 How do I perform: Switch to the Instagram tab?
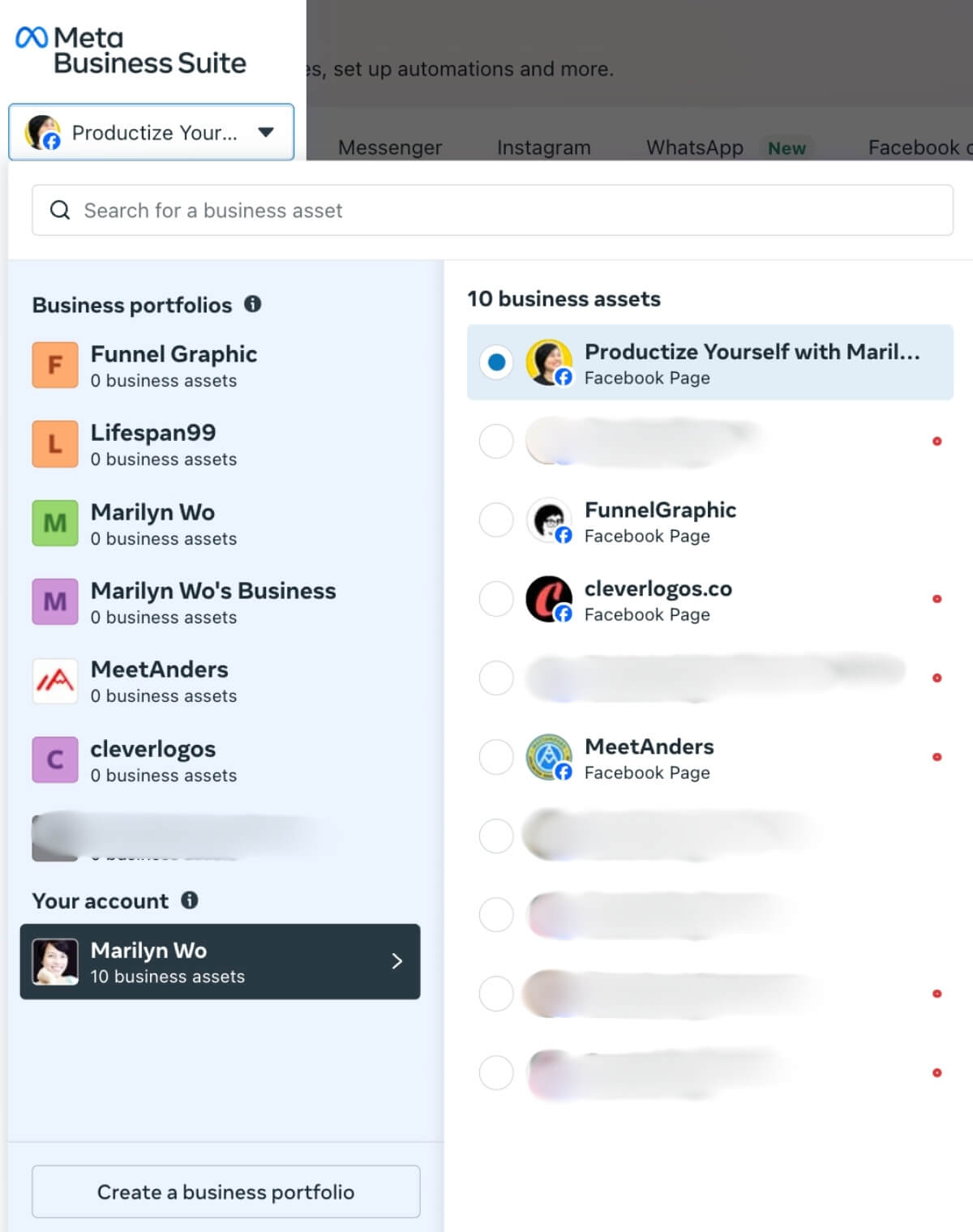(x=543, y=148)
